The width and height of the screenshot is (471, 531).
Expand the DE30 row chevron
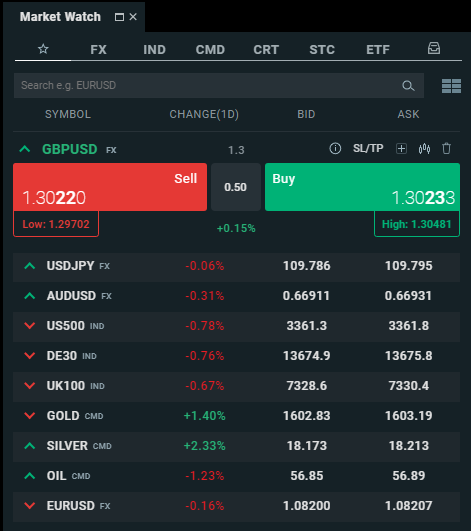[30, 356]
